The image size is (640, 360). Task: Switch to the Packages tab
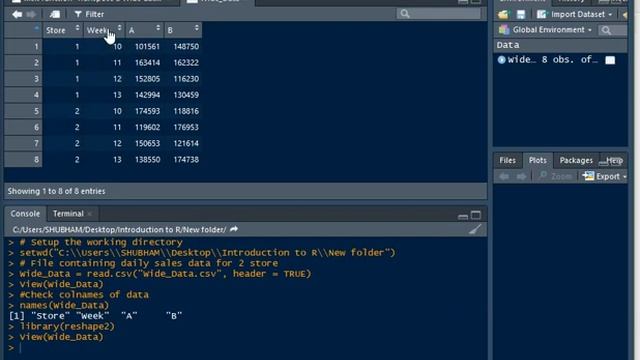(x=576, y=160)
